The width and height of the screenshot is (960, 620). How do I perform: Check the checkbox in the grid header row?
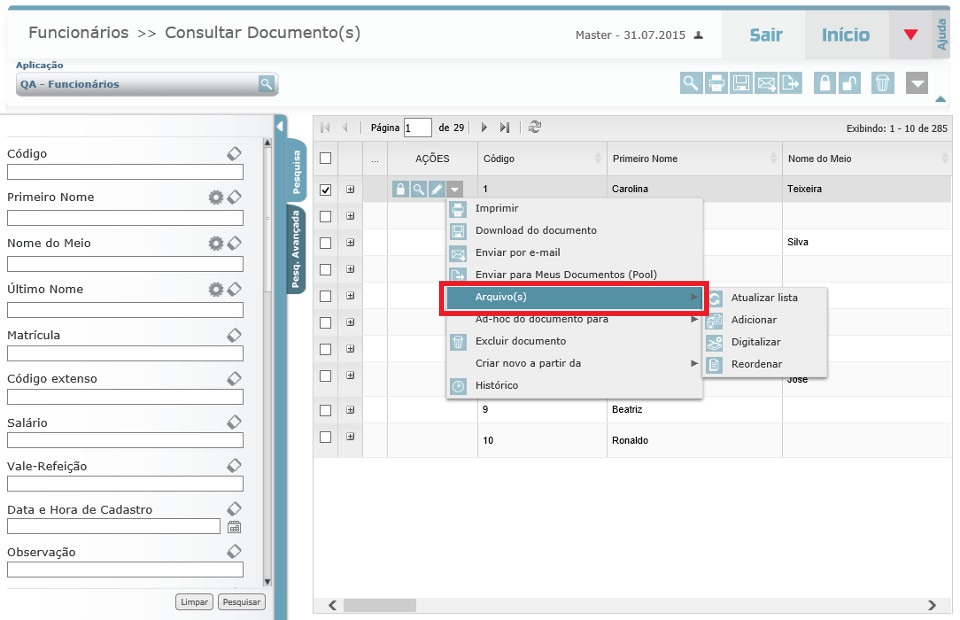325,159
